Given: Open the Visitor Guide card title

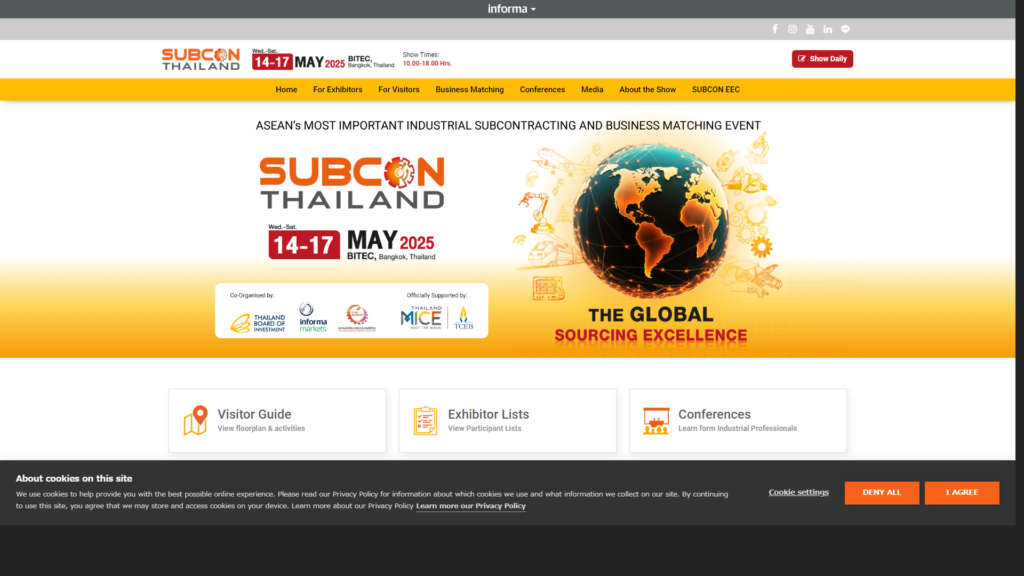Looking at the screenshot, I should tap(254, 414).
